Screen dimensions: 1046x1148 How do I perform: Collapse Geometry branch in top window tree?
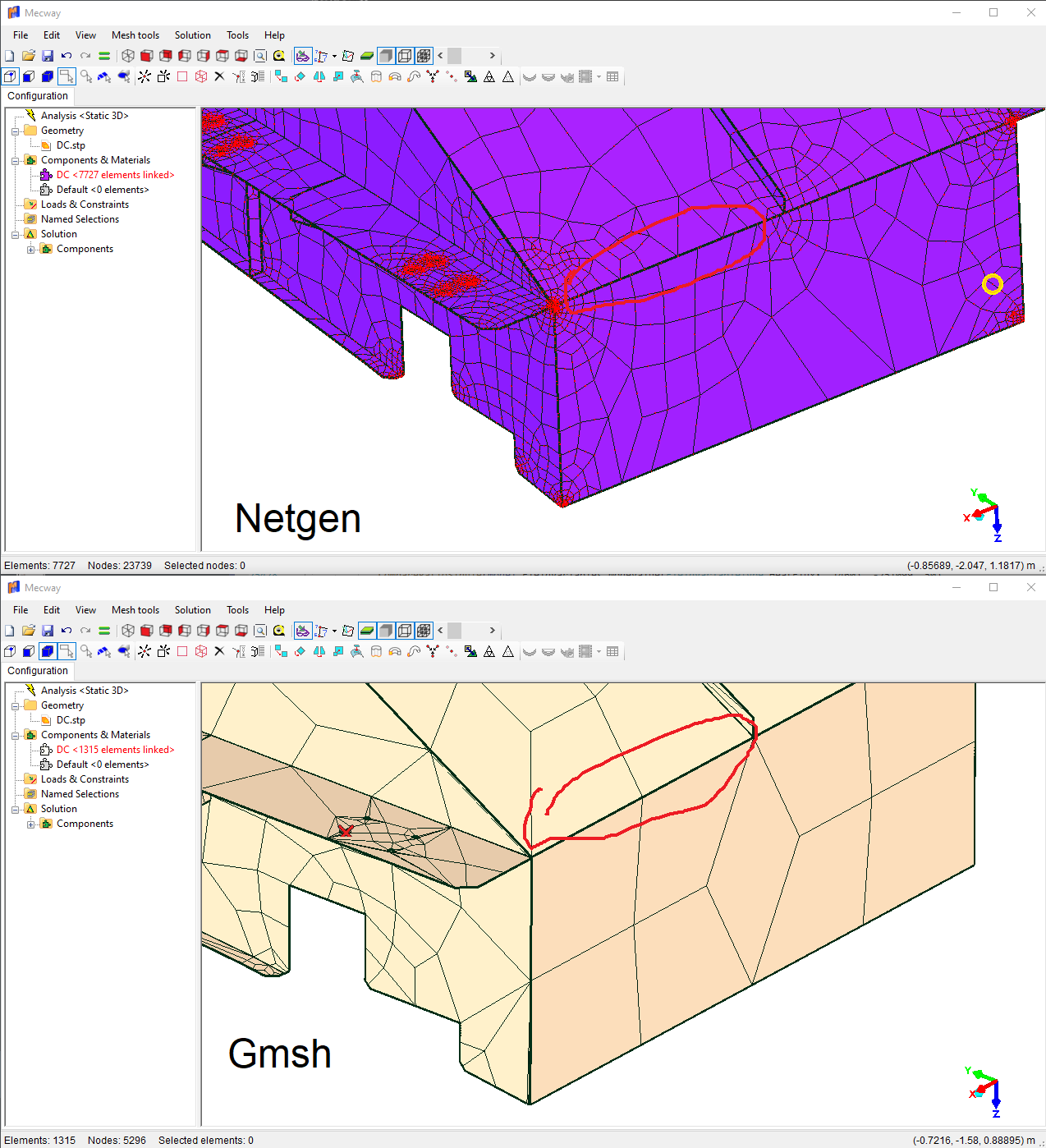15,131
